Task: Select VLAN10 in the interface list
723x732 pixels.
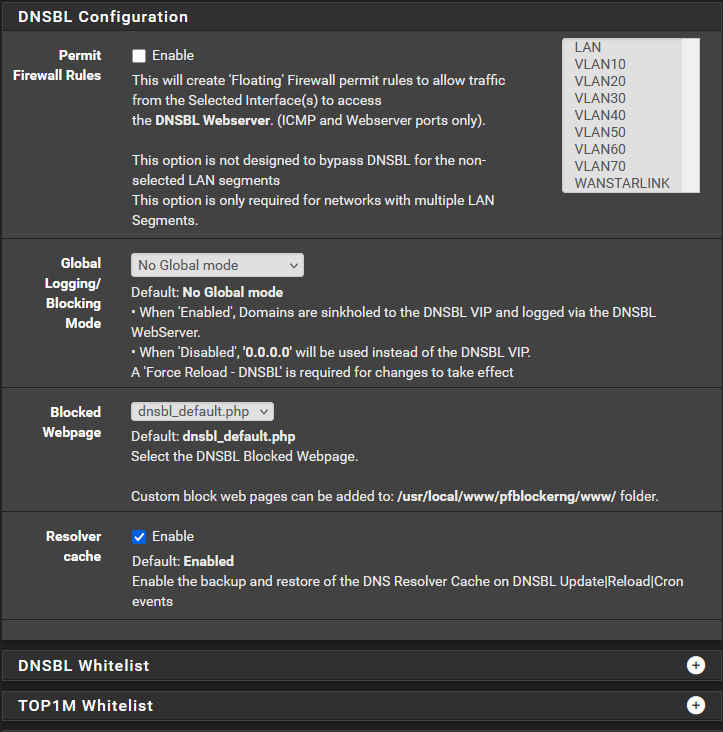Action: click(x=600, y=64)
